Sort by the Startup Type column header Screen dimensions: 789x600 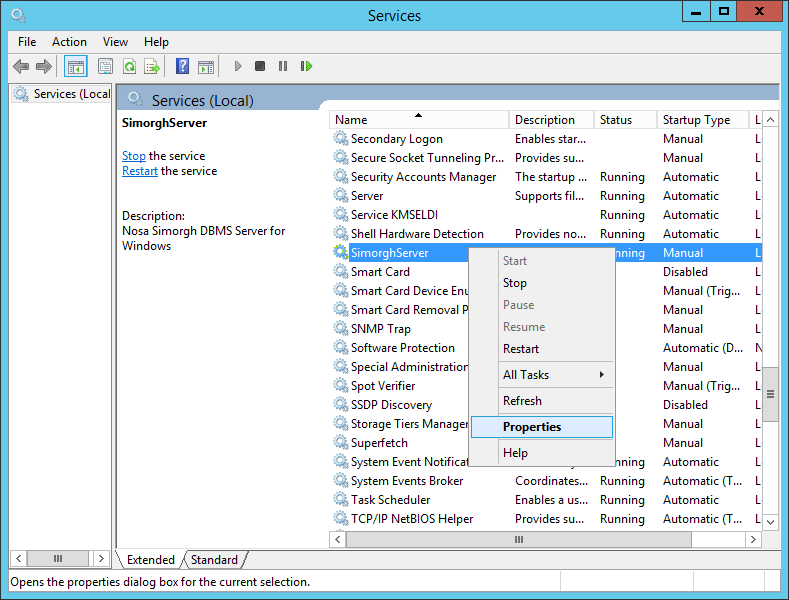coord(702,120)
